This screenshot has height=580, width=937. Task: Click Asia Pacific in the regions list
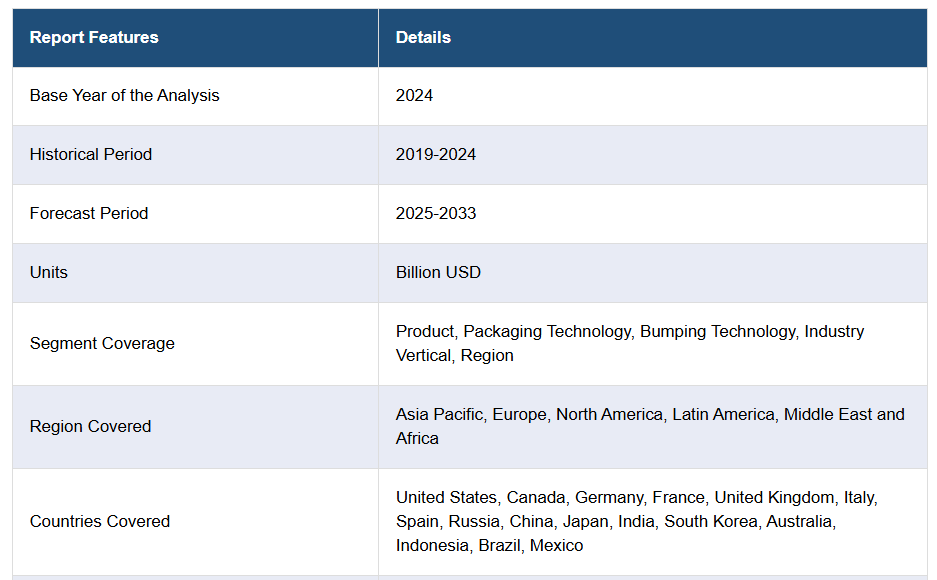[x=439, y=415]
